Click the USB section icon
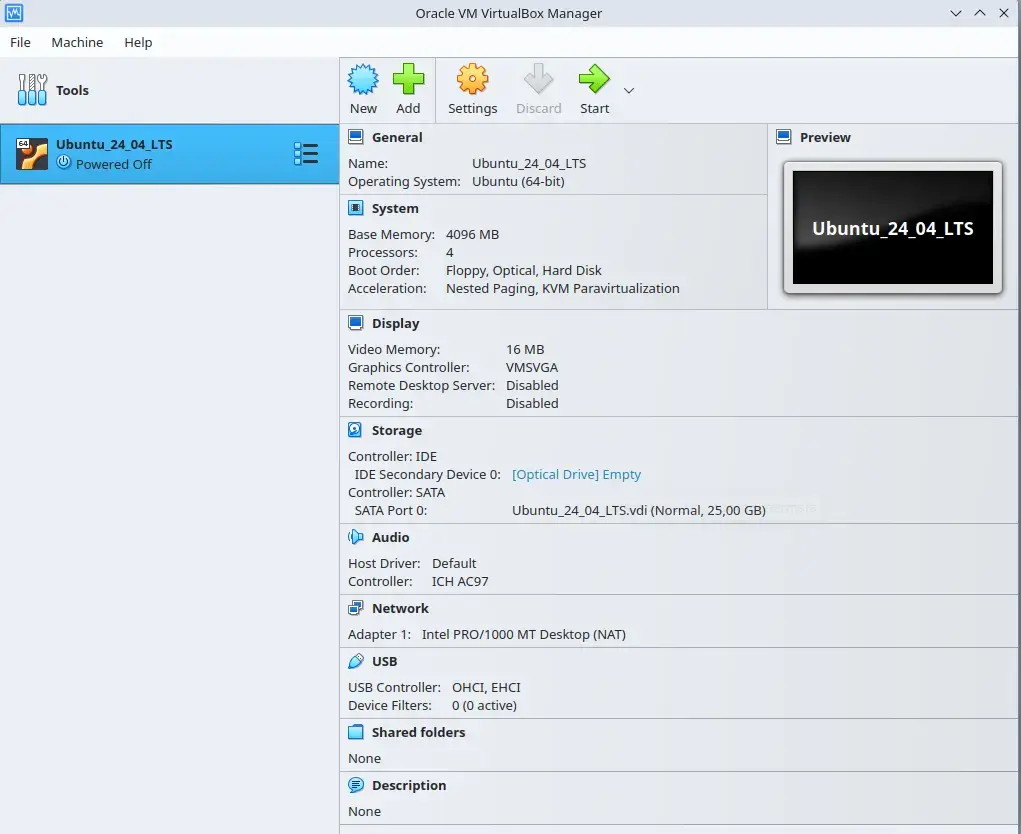This screenshot has height=834, width=1021. coord(355,661)
